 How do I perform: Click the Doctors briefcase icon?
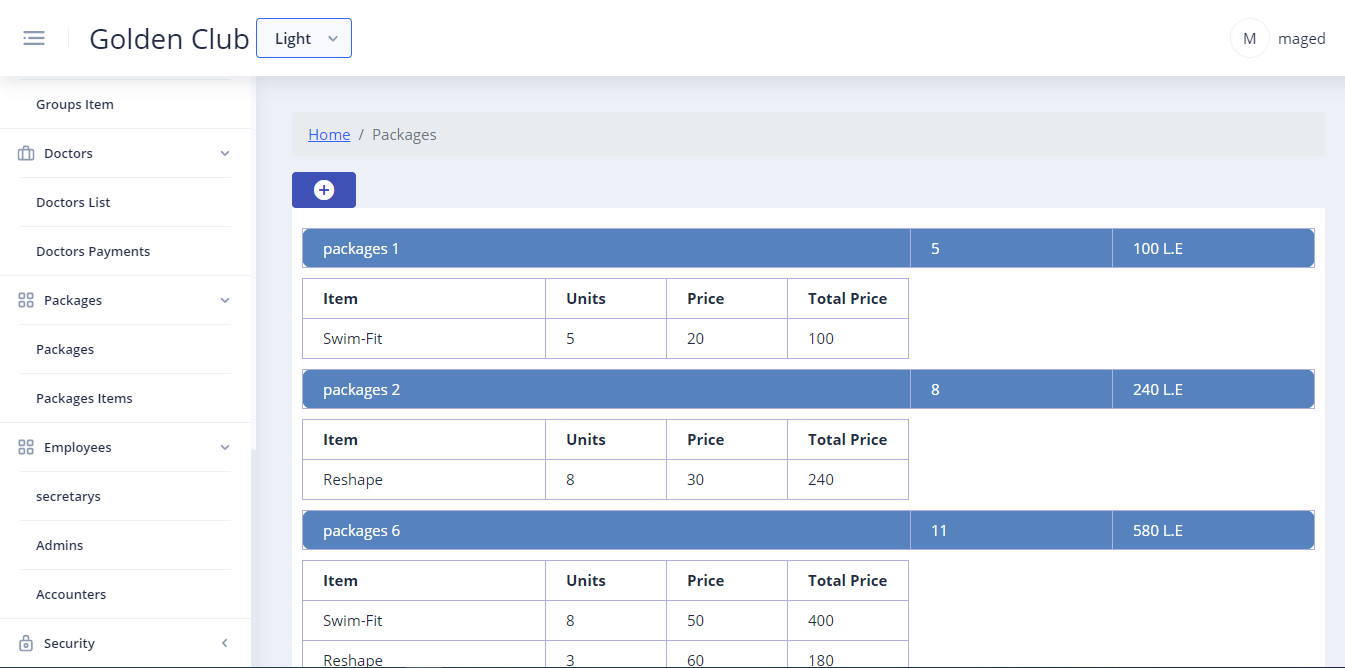(x=26, y=154)
